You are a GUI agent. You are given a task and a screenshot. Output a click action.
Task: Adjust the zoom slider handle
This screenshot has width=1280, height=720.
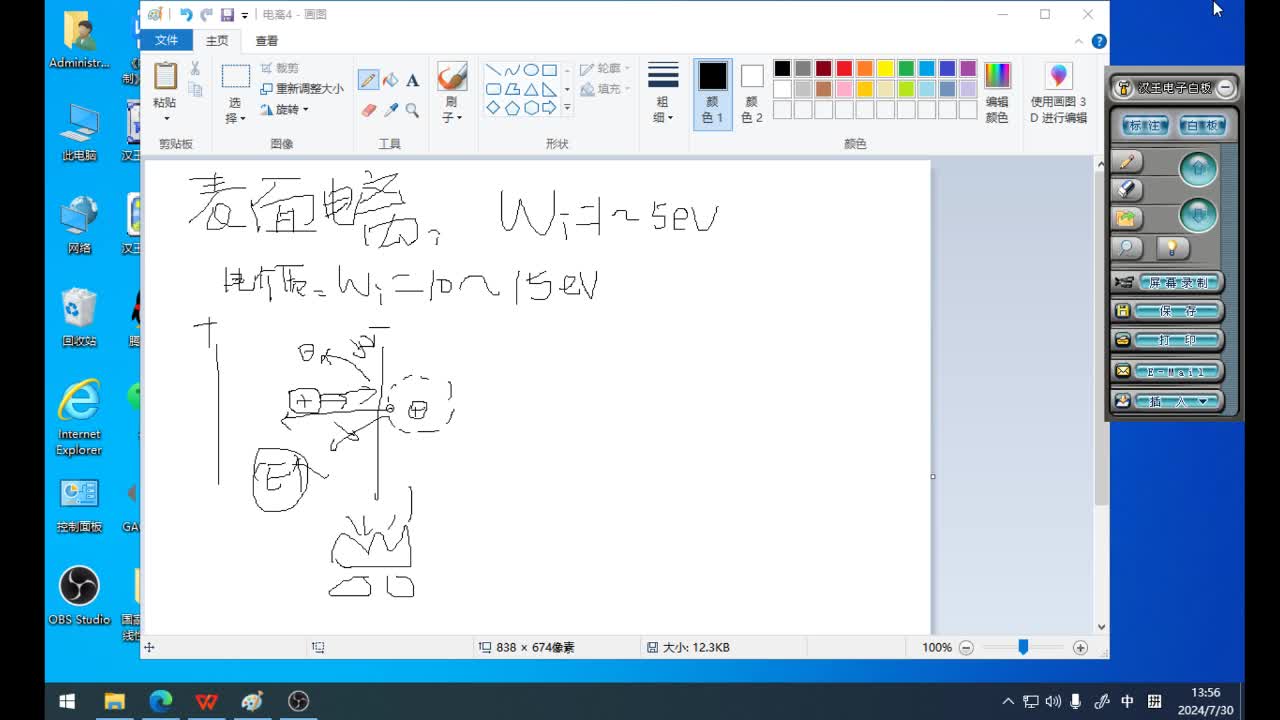1023,647
